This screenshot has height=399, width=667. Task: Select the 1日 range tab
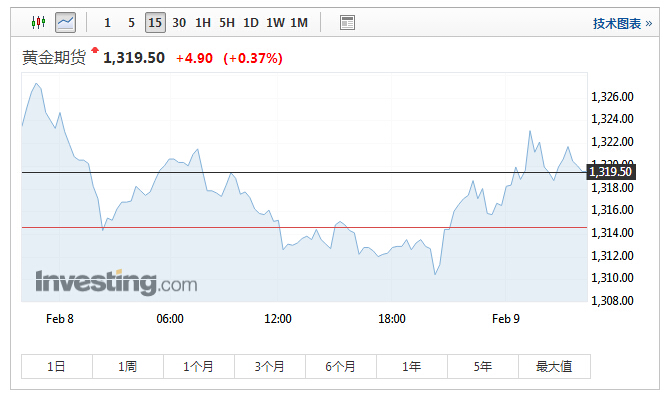(x=57, y=366)
